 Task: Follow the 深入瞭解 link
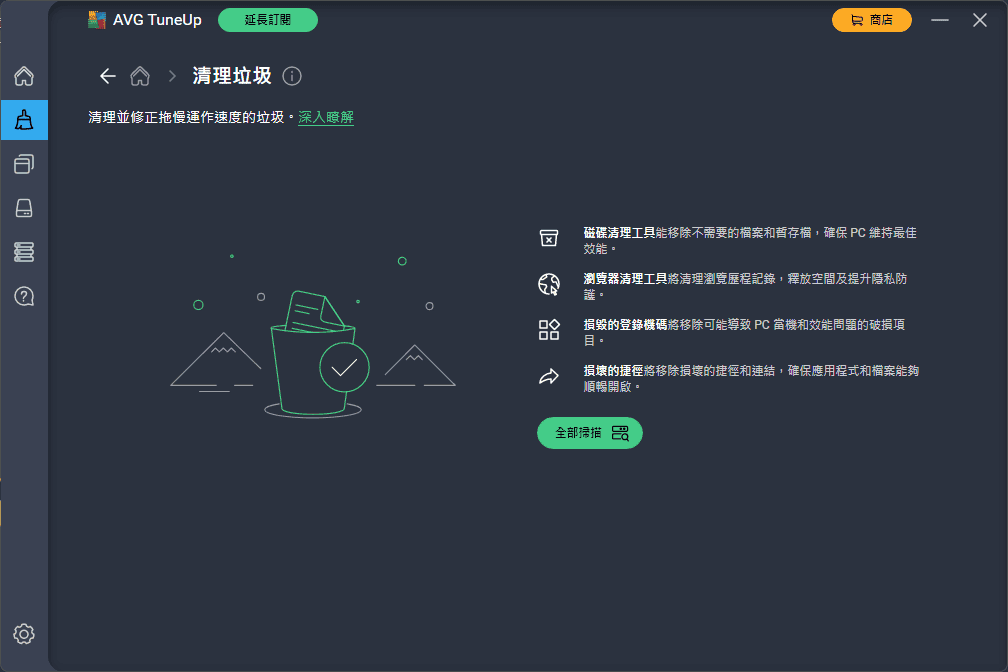click(326, 117)
